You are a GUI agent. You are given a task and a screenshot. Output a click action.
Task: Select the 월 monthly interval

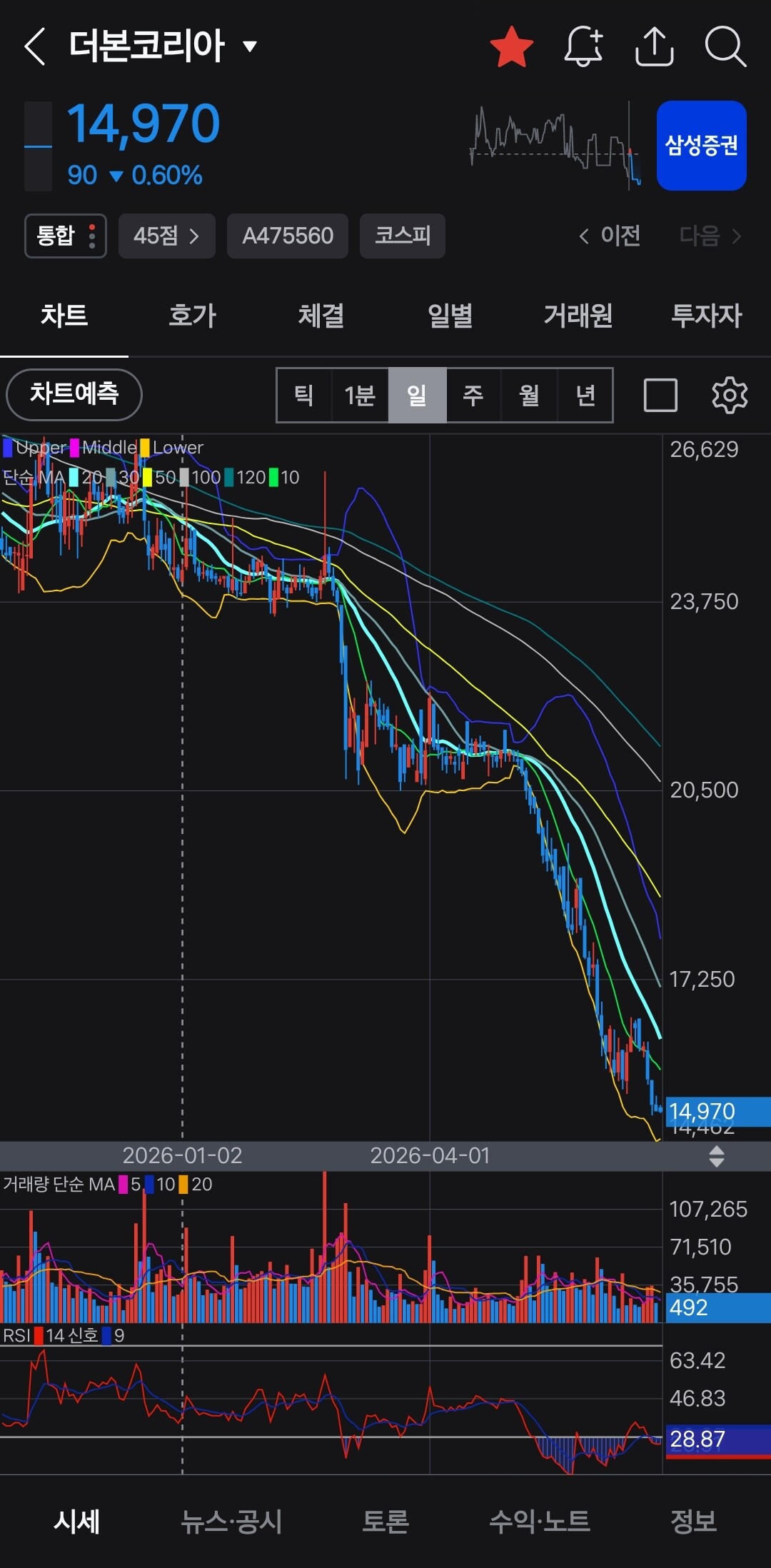529,395
